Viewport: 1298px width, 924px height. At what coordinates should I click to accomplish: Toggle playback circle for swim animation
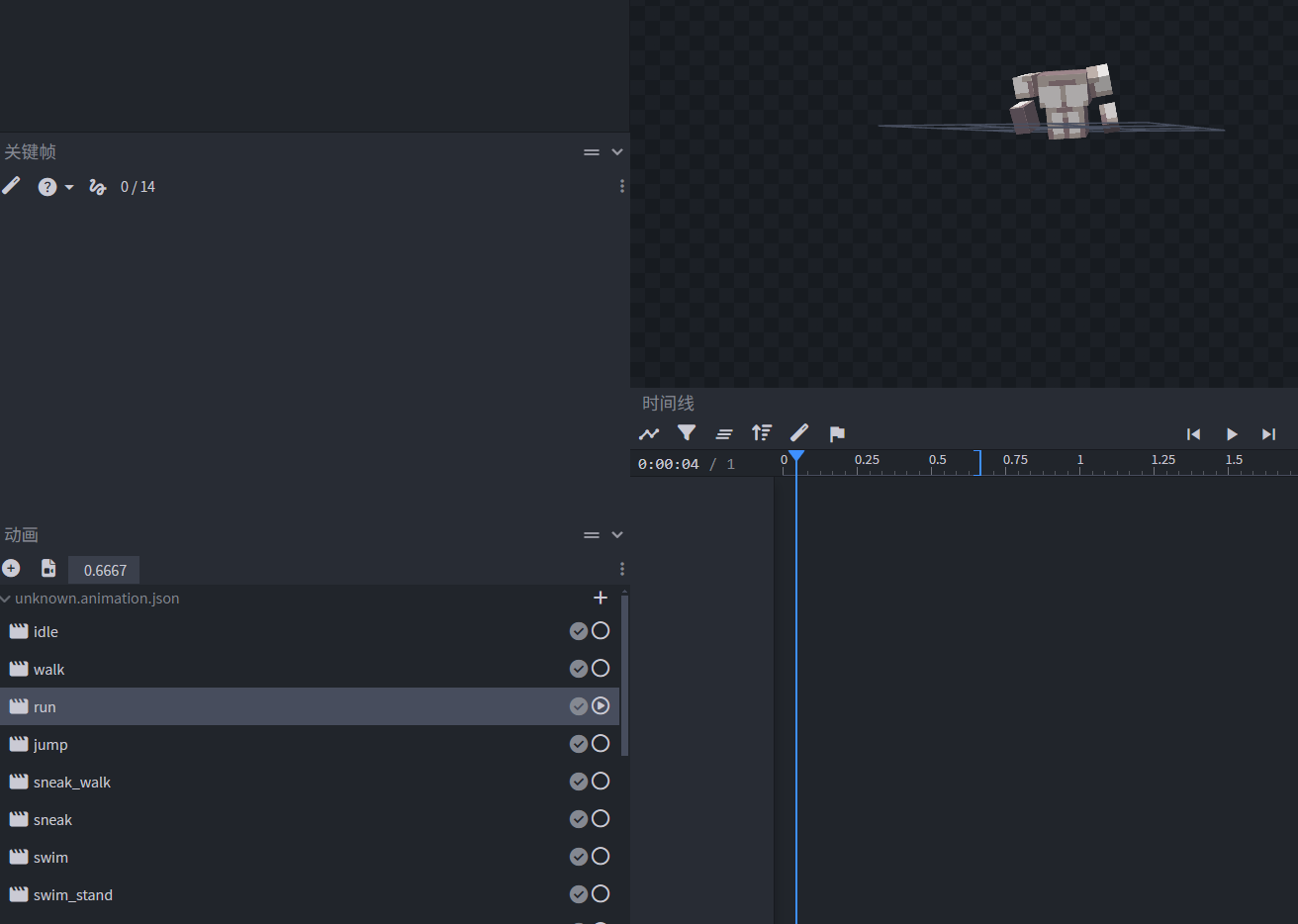(601, 857)
